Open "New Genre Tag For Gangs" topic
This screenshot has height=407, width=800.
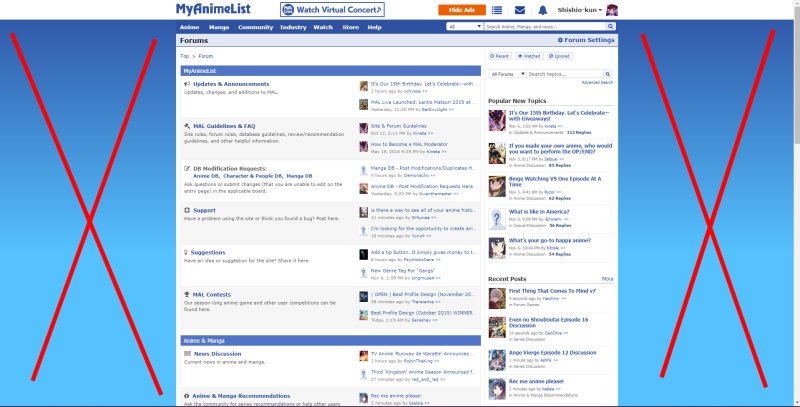pyautogui.click(x=403, y=271)
